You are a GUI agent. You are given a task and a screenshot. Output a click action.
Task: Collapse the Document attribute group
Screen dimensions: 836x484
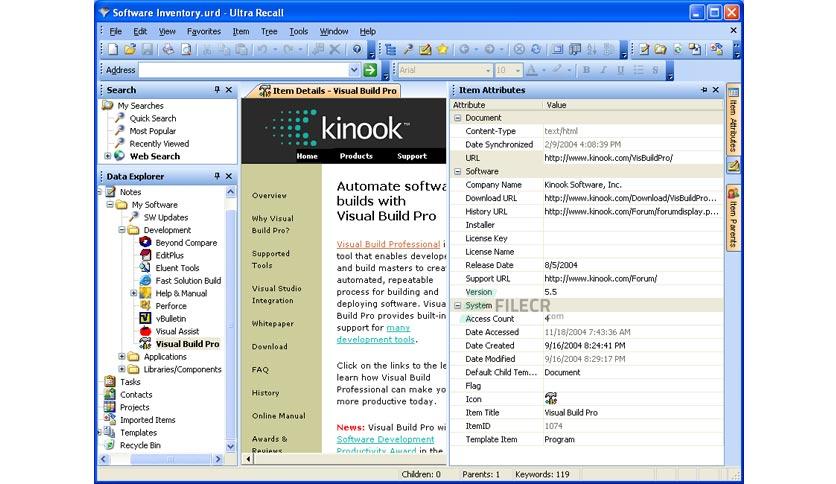tap(457, 118)
